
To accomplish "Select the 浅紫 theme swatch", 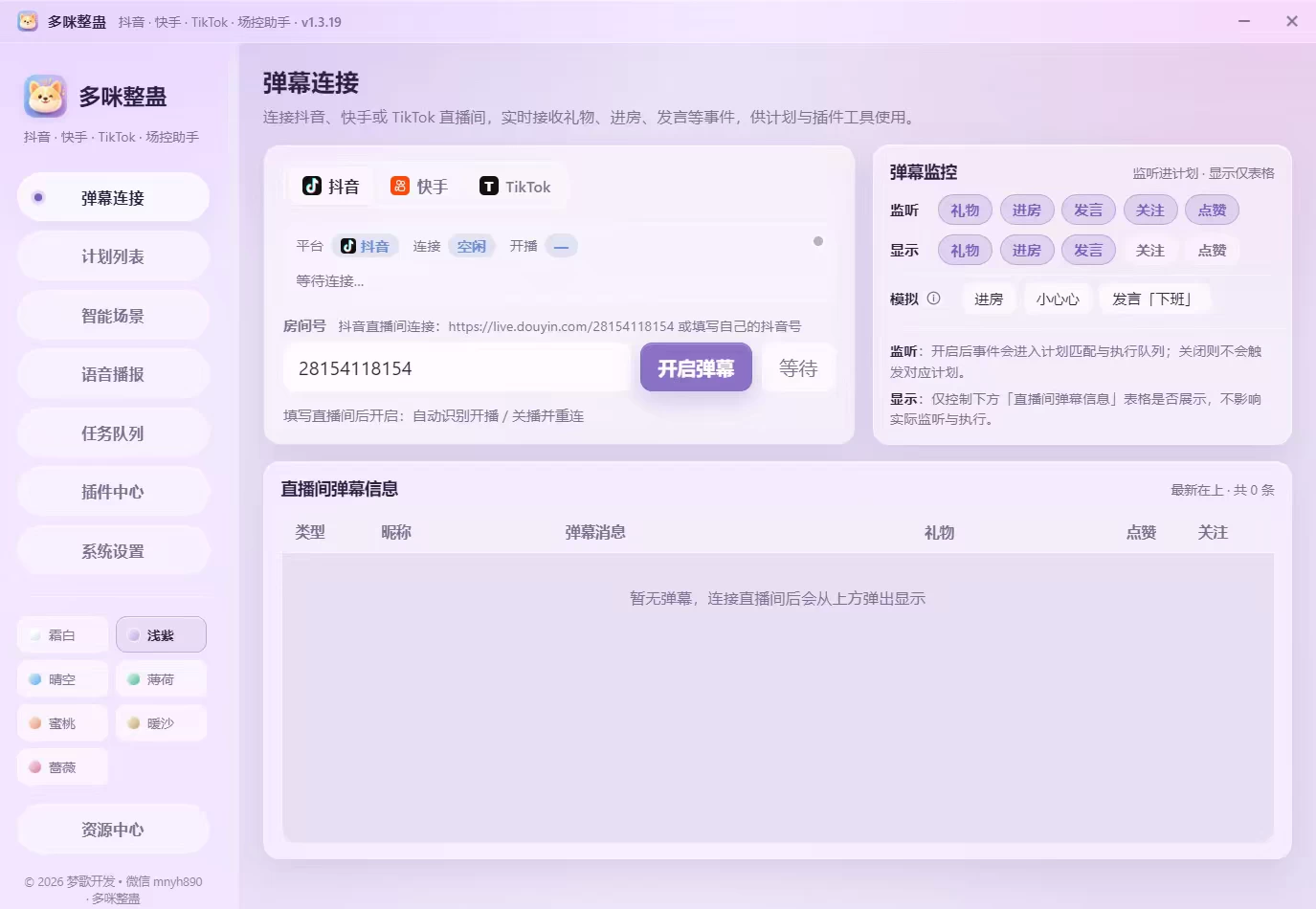I will pyautogui.click(x=161, y=635).
